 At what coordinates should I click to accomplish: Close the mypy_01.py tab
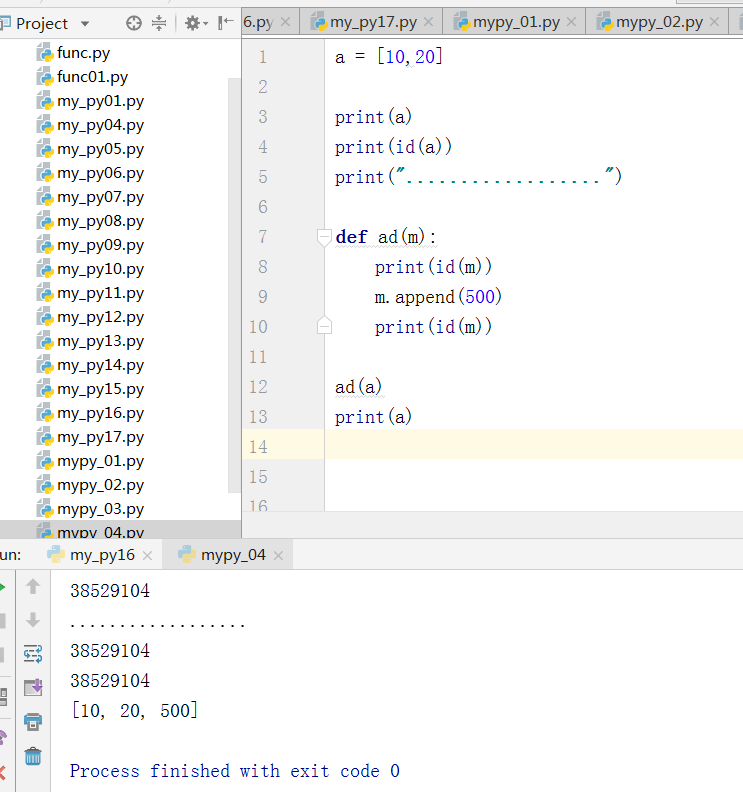(571, 22)
